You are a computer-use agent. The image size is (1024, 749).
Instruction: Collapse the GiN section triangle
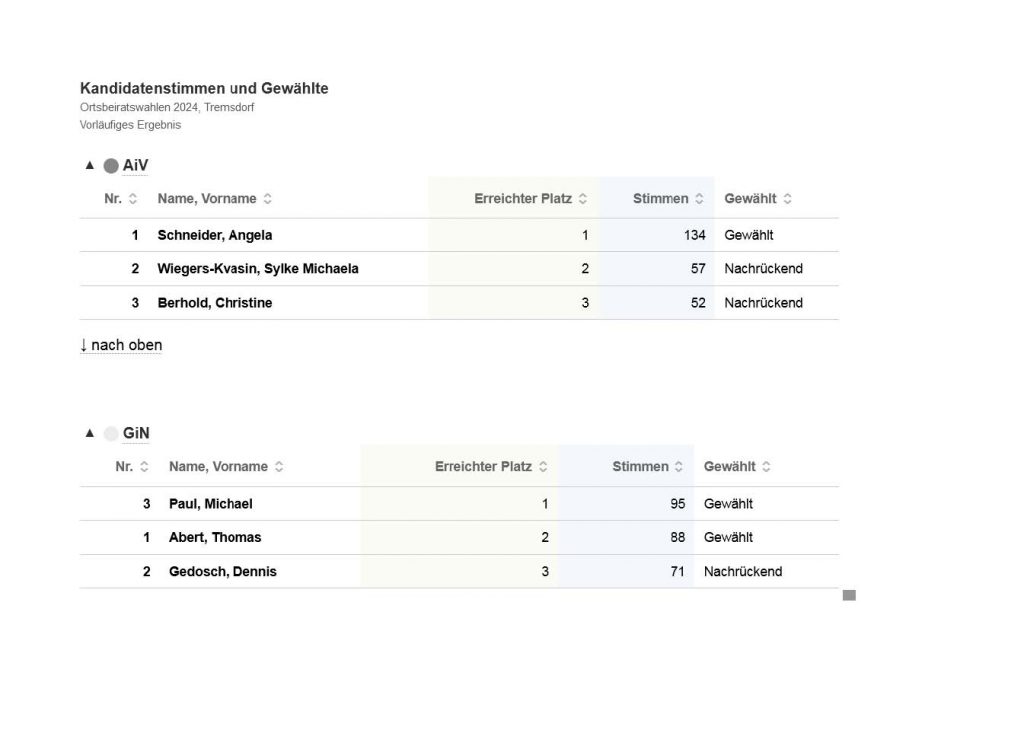click(89, 433)
